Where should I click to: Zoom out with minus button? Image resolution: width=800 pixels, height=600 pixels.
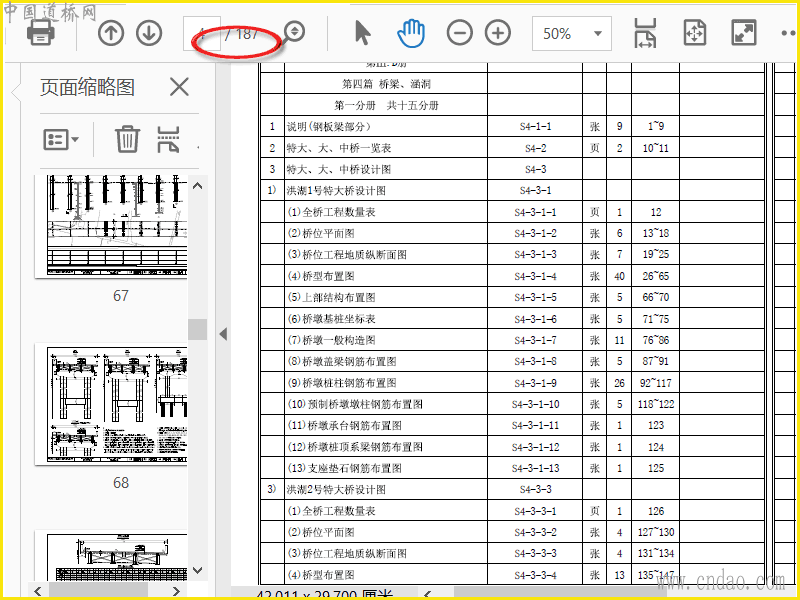tap(460, 33)
